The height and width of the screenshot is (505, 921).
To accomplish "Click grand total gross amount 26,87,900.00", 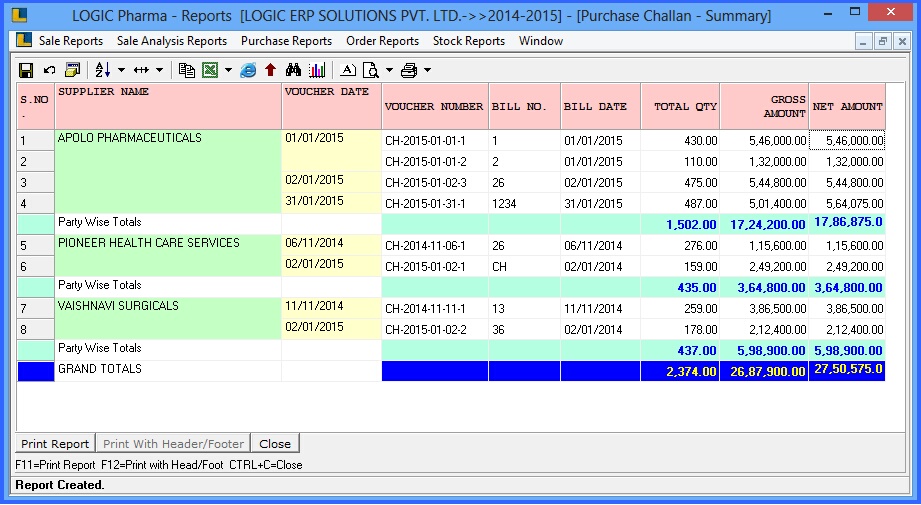I will 764,371.
